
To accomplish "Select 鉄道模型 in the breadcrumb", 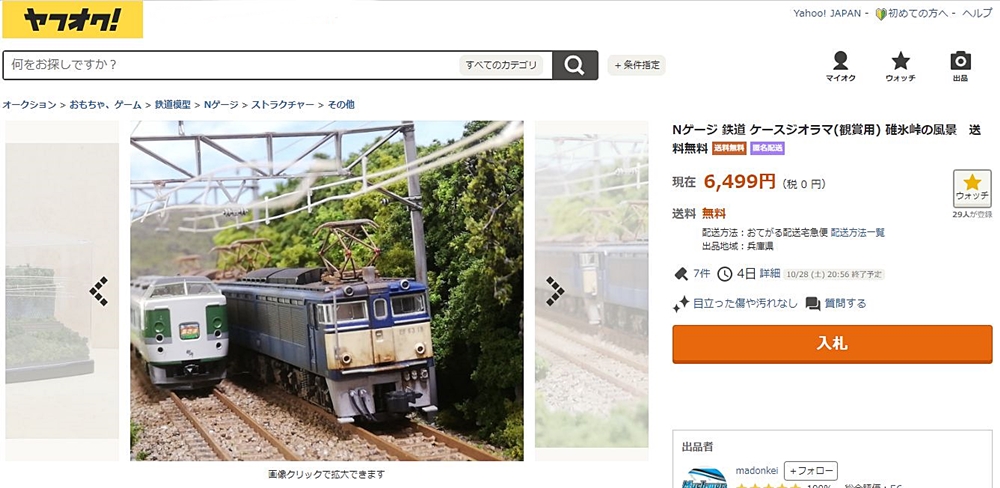I will point(172,105).
